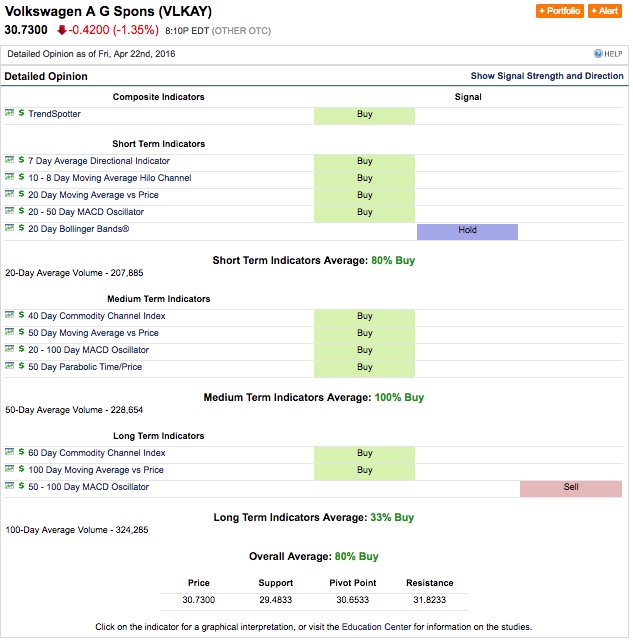Click dollar icon for 10 - 8 Day Hilo Channel

click(x=21, y=177)
